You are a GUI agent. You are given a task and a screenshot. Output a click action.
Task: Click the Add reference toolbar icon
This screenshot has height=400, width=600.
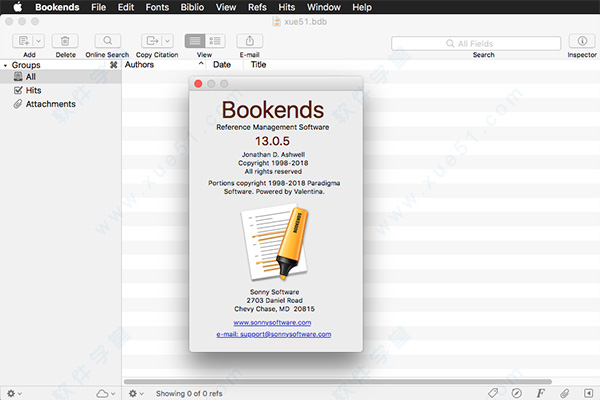point(23,41)
